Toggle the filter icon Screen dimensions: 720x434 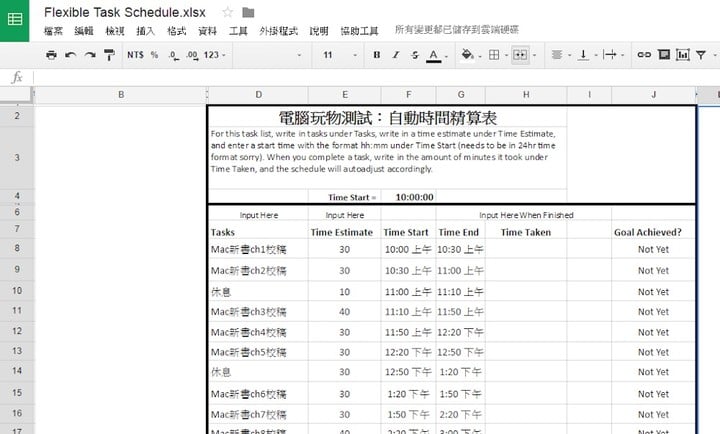click(x=701, y=55)
